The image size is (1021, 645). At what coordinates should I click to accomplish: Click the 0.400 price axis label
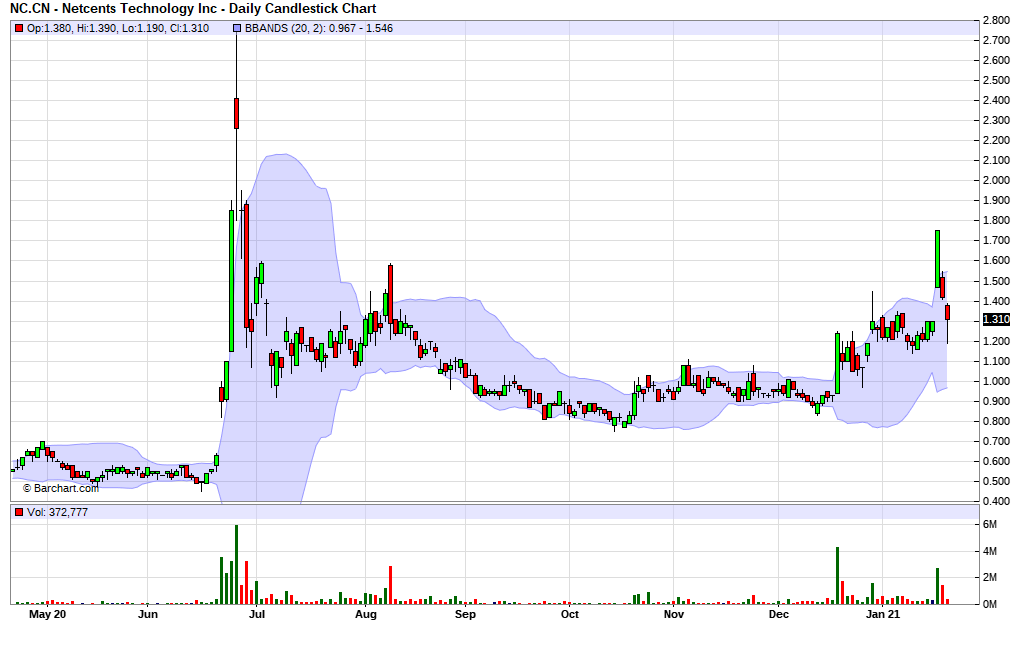pos(996,501)
